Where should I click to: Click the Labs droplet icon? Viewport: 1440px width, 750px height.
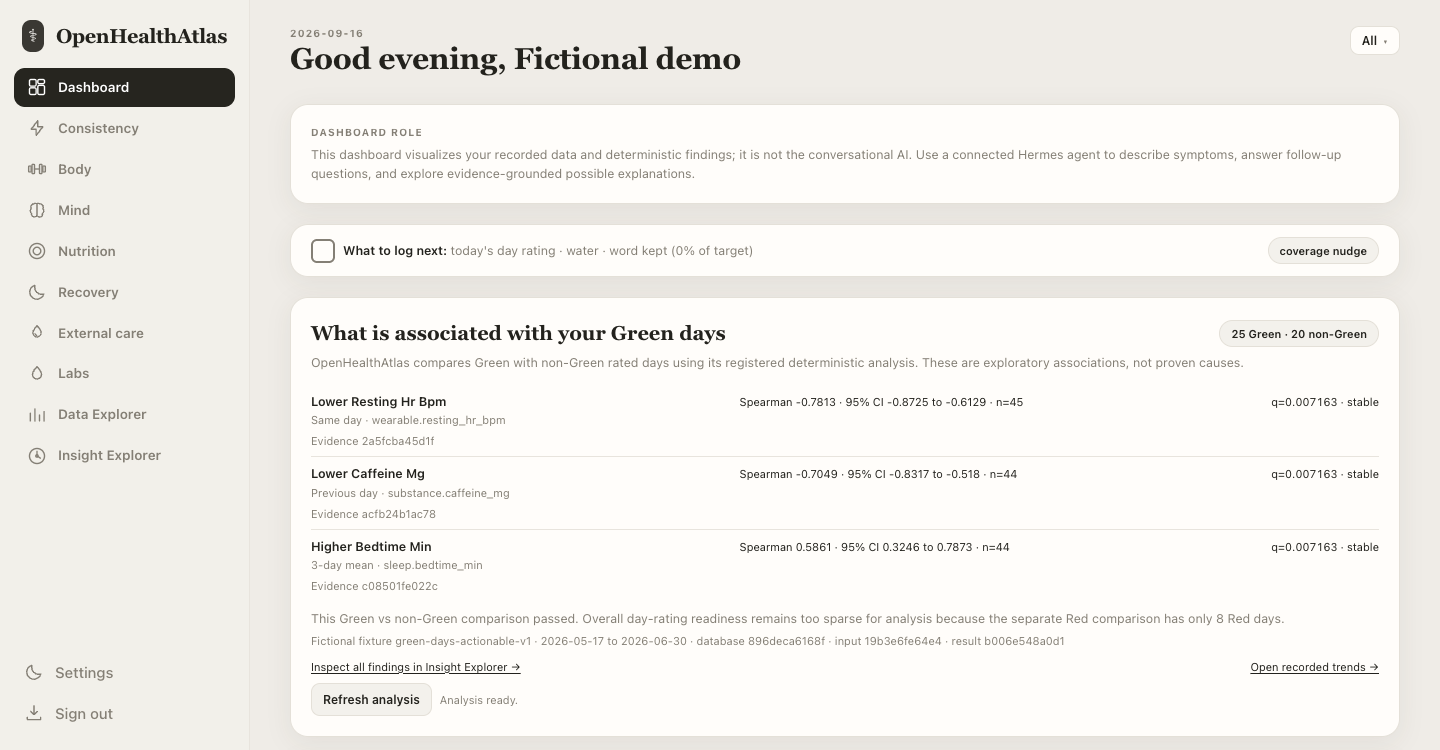click(x=37, y=373)
